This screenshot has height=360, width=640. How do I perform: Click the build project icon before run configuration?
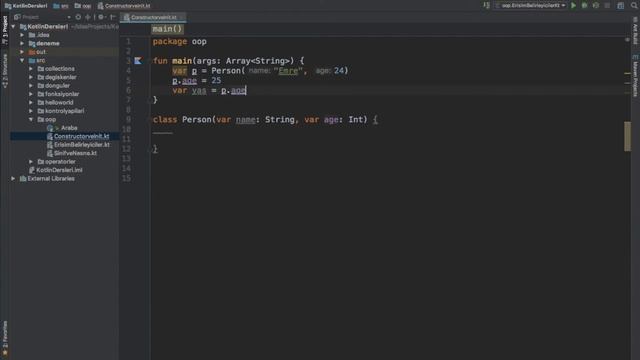[487, 6]
